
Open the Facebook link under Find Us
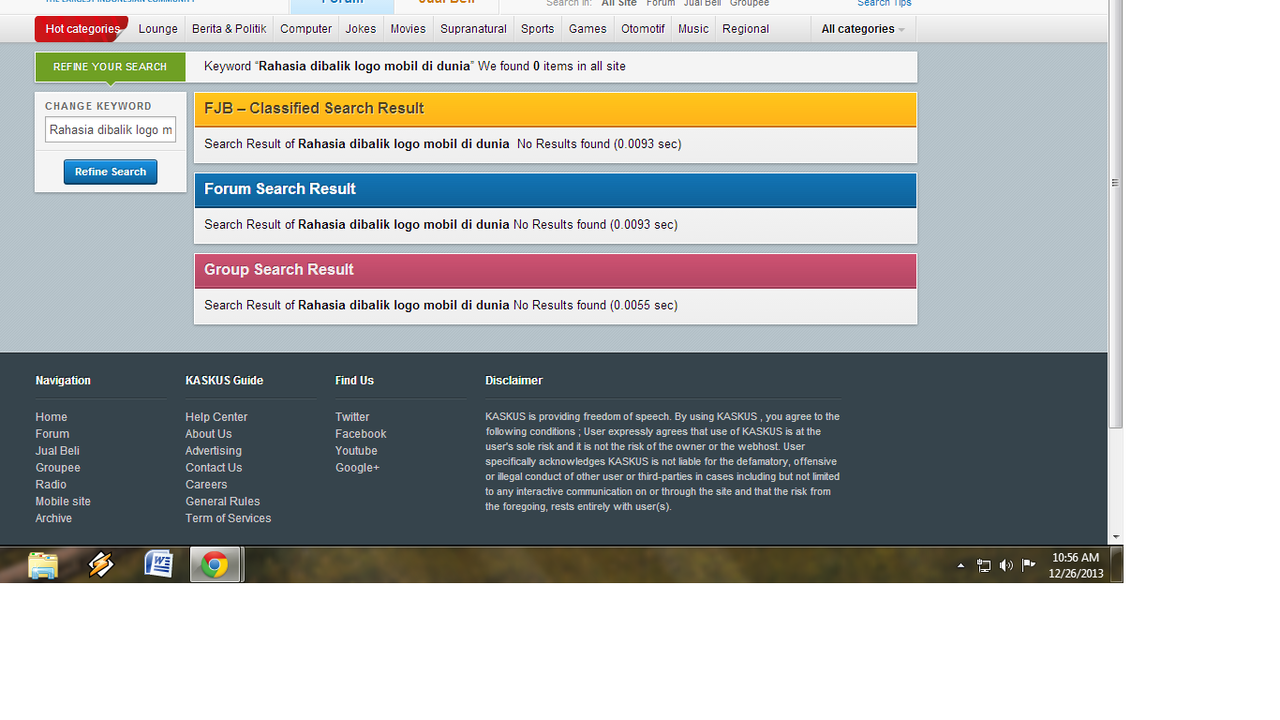[x=361, y=434]
